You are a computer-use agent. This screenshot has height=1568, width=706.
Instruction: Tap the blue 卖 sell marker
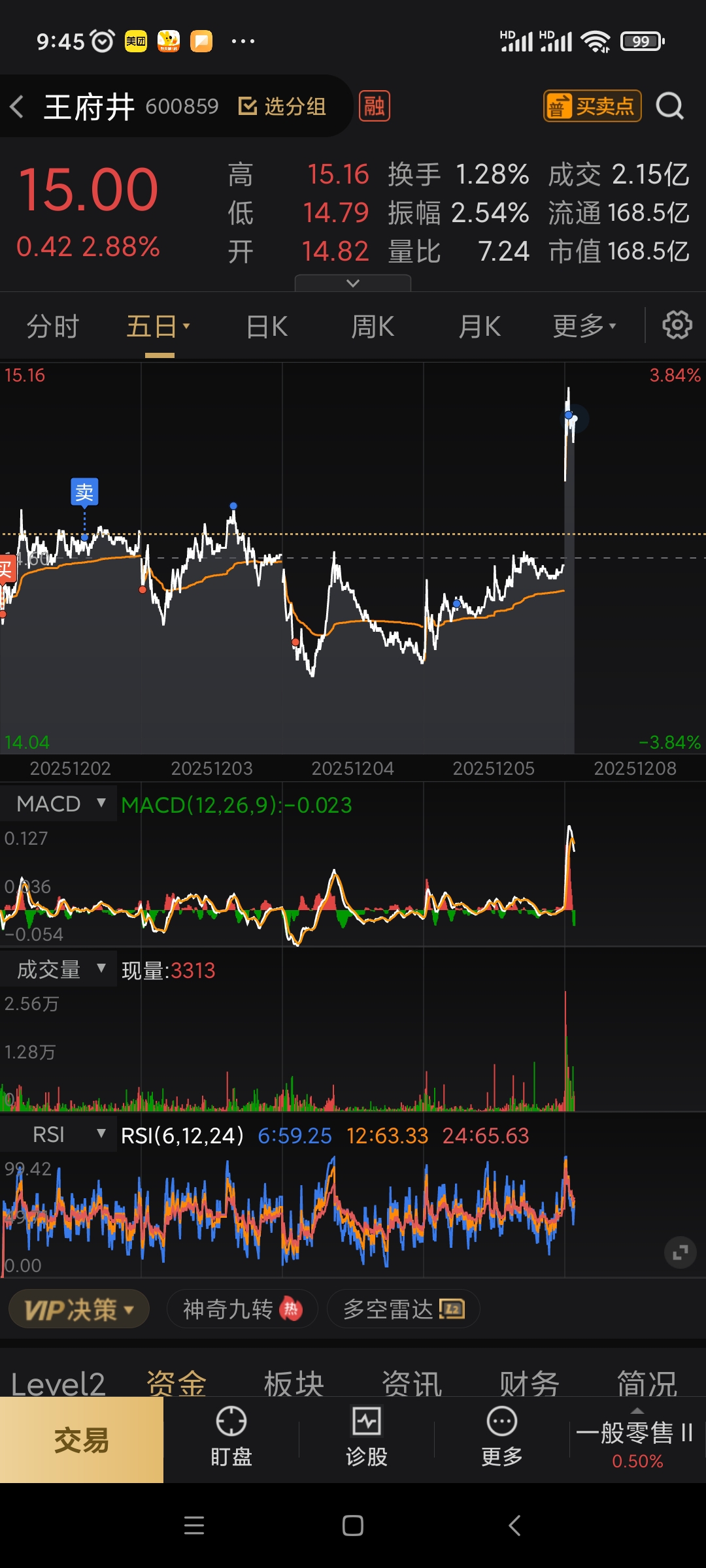[x=84, y=492]
